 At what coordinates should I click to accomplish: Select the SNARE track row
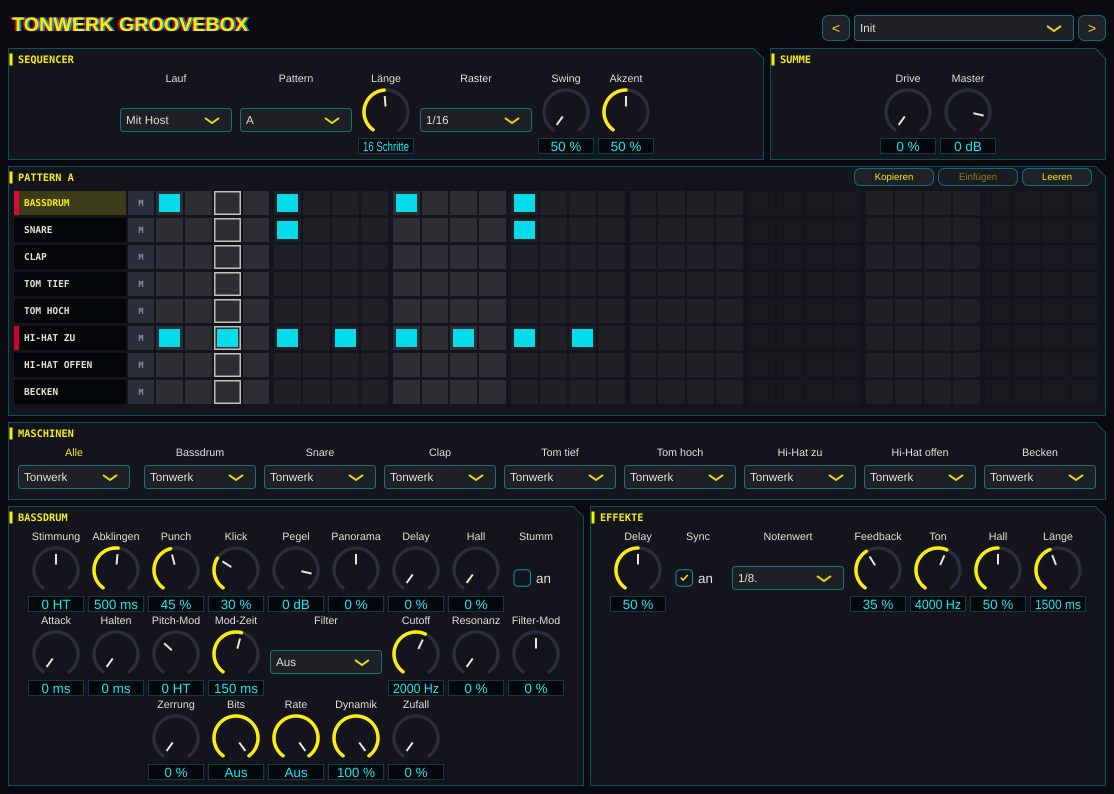pyautogui.click(x=70, y=230)
